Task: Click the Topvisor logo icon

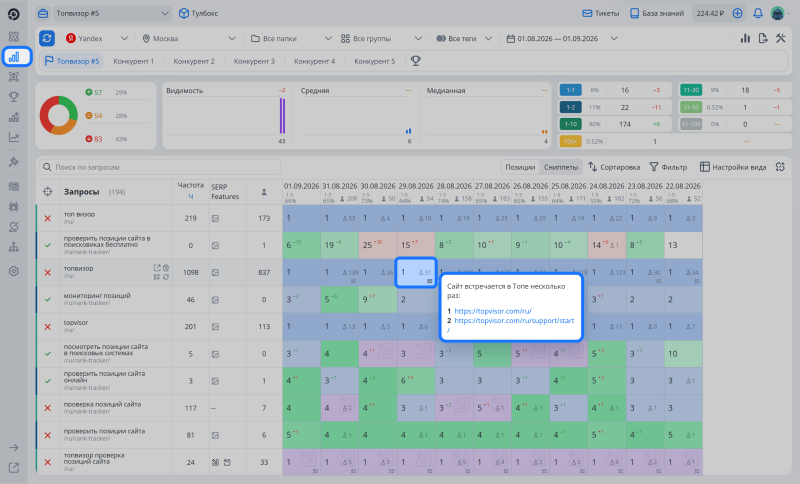Action: pos(14,14)
